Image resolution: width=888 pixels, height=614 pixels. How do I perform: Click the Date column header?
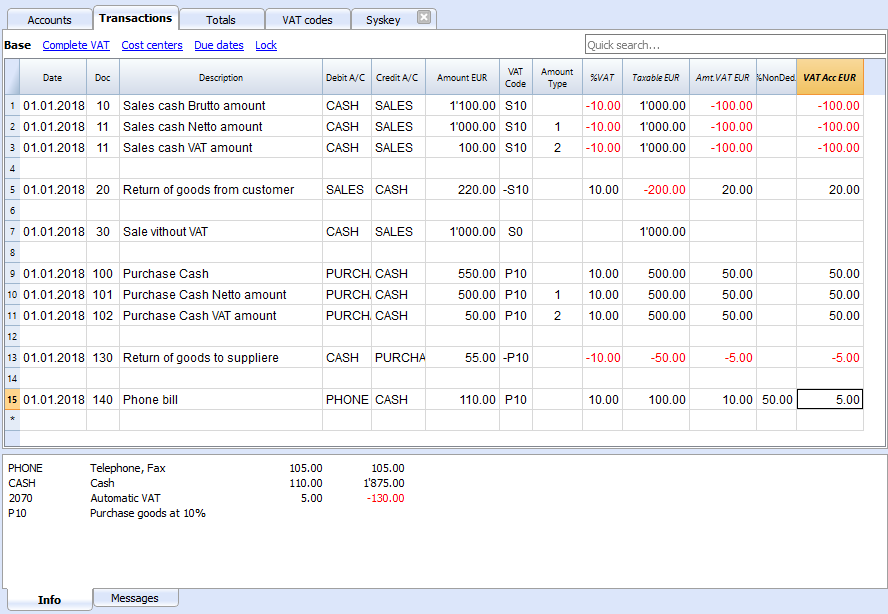tap(53, 78)
